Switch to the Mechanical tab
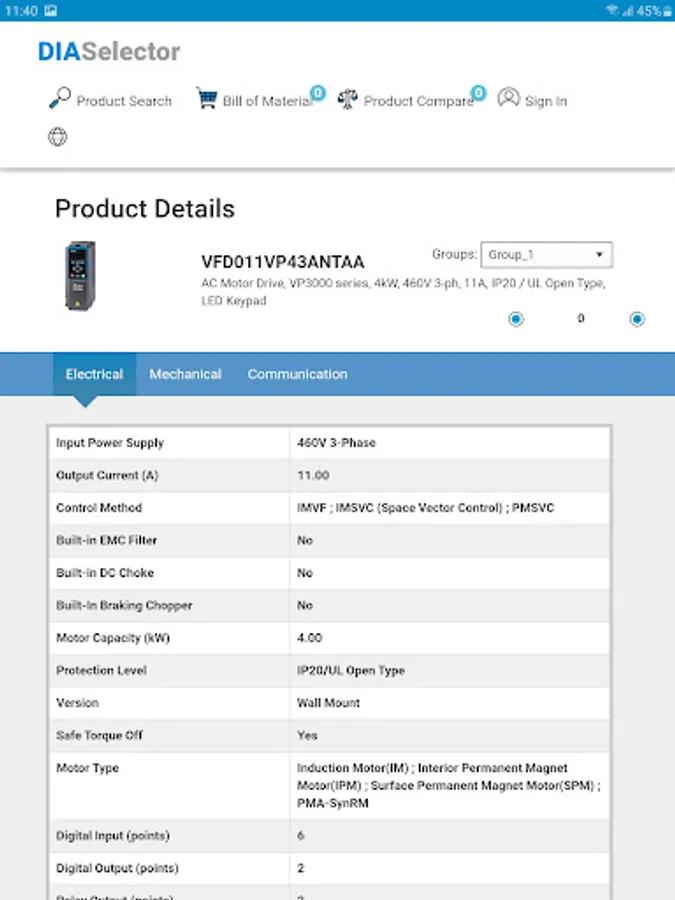 tap(185, 374)
